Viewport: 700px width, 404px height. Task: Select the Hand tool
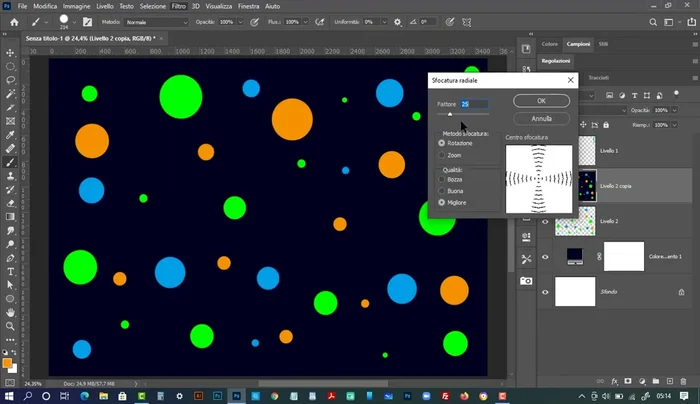11,312
